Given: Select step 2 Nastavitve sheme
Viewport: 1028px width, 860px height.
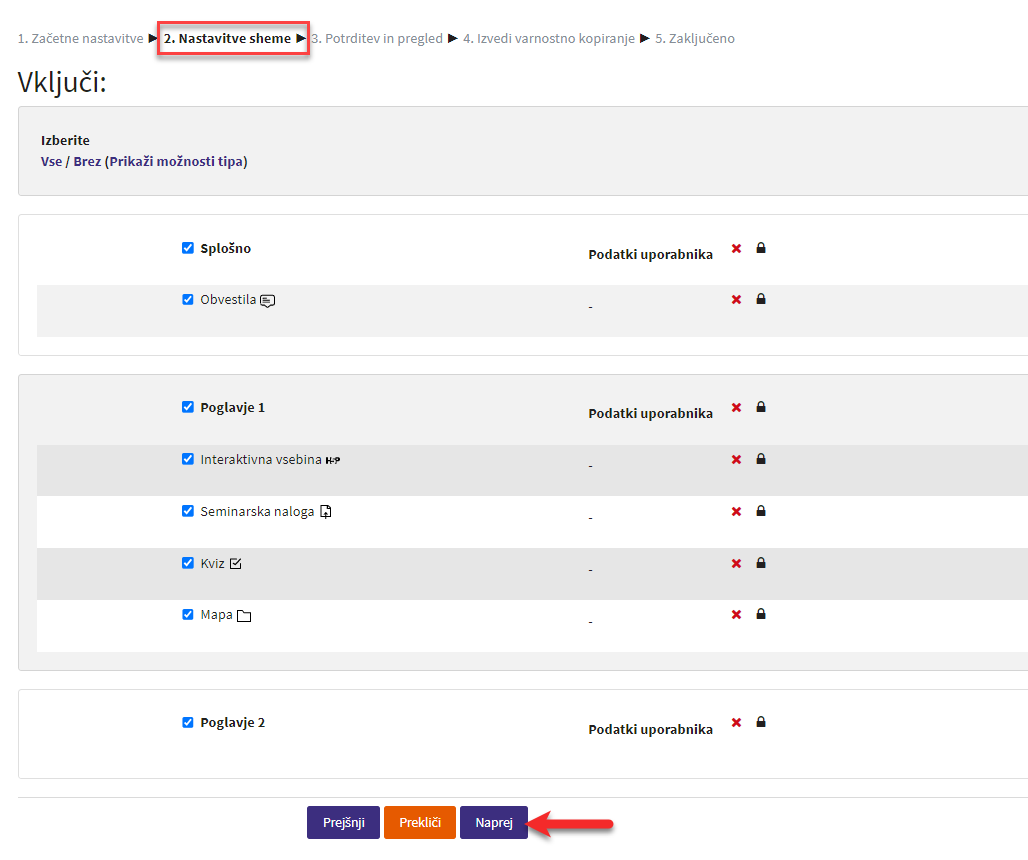Looking at the screenshot, I should (x=227, y=39).
